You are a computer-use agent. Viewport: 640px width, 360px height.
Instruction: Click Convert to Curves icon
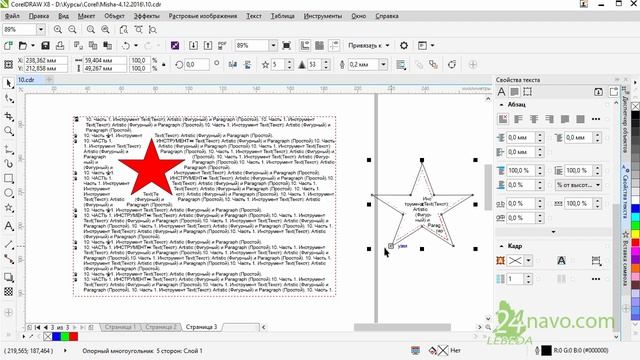pyautogui.click(x=452, y=64)
